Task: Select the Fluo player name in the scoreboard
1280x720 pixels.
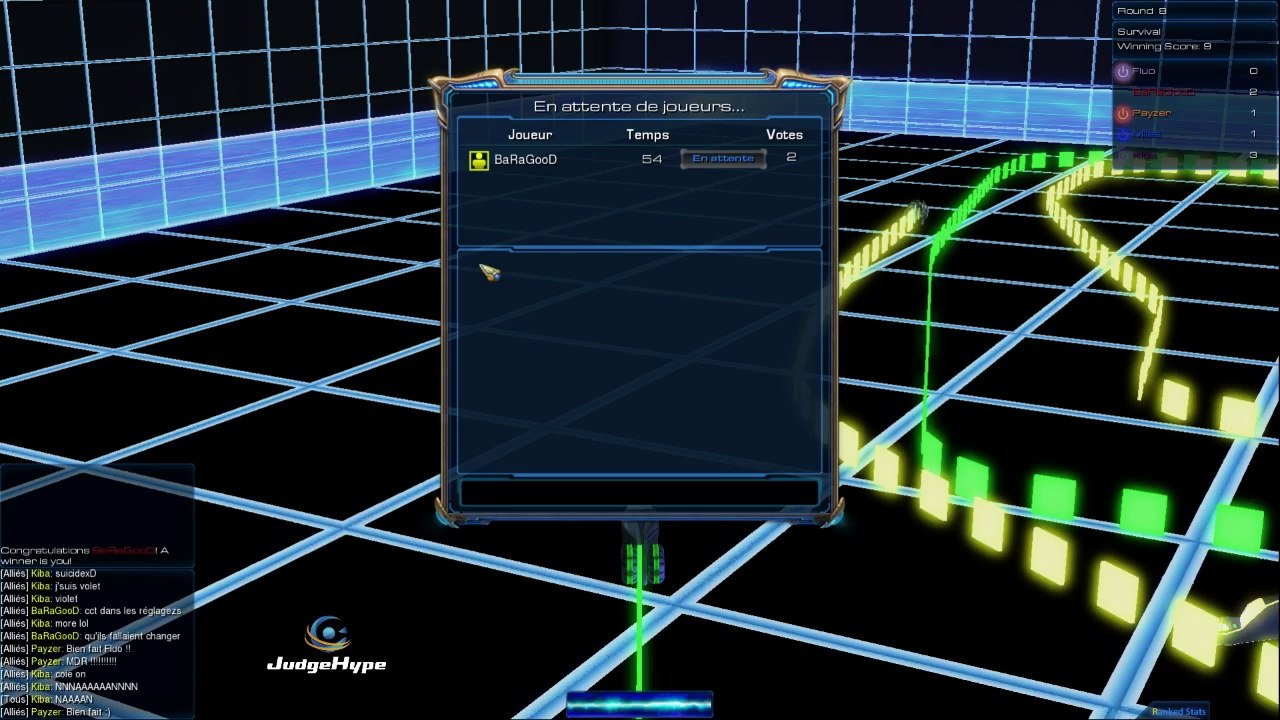Action: (x=1143, y=71)
